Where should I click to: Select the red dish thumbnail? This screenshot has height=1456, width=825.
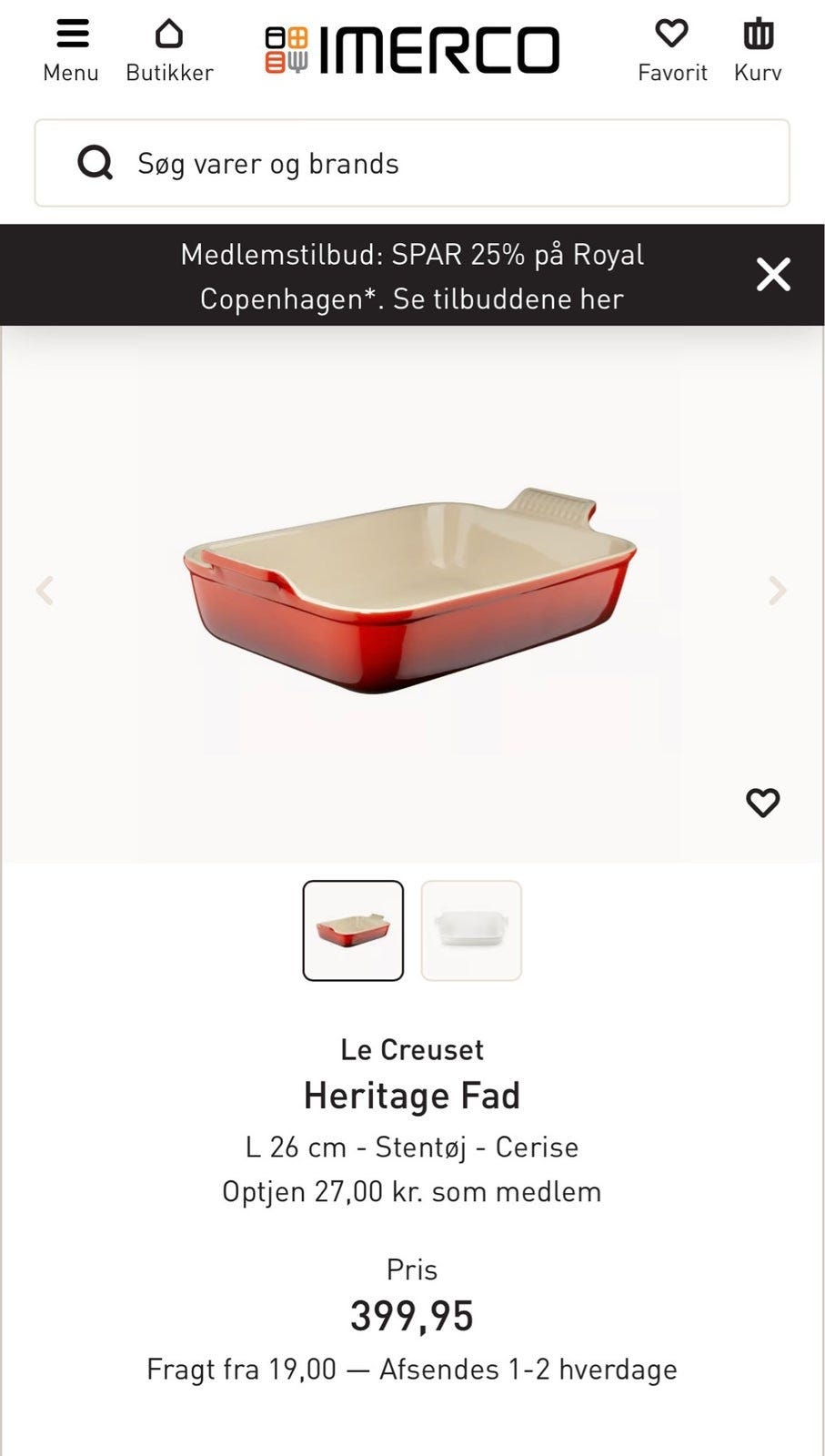click(353, 930)
